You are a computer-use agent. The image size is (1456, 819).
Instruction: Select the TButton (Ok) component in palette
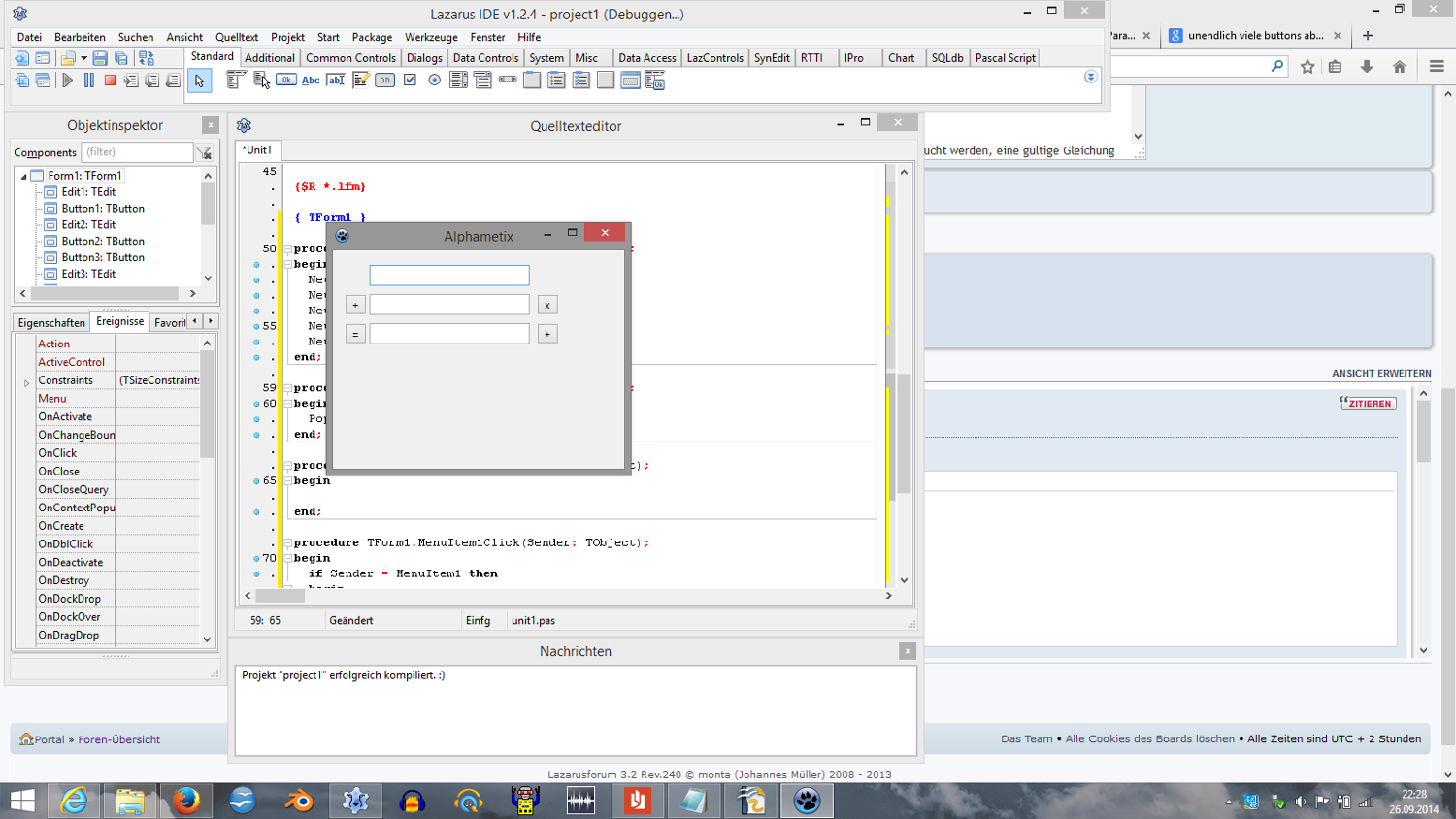pyautogui.click(x=286, y=81)
